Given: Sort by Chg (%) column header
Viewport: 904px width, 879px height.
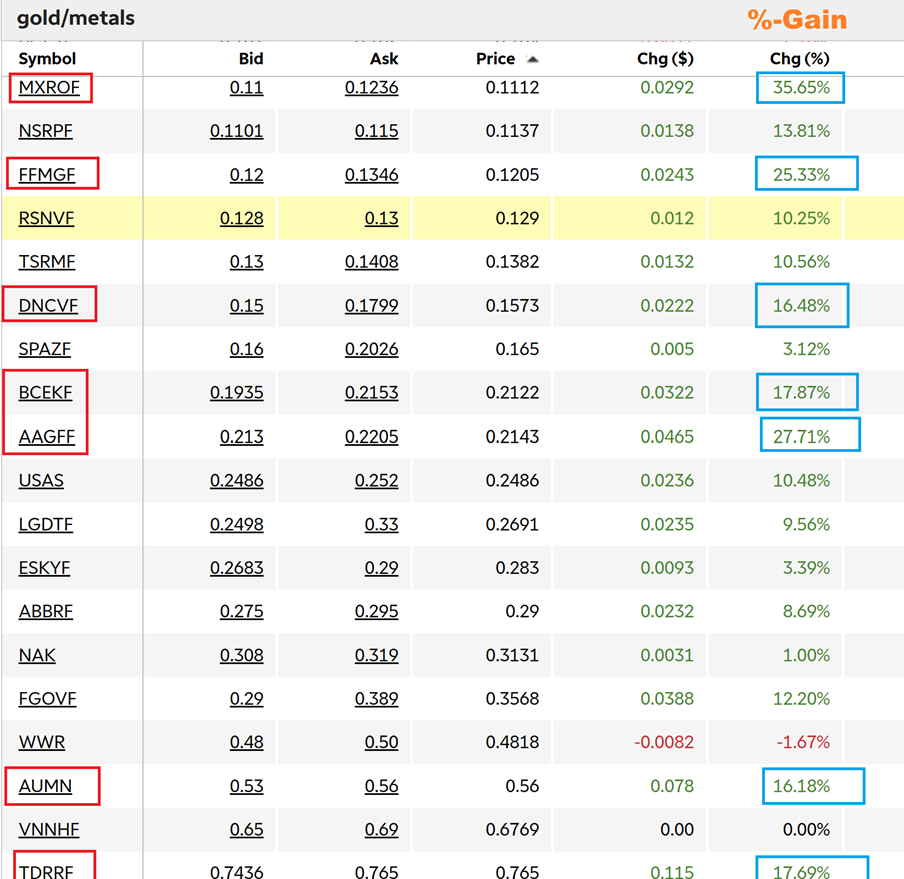Looking at the screenshot, I should pyautogui.click(x=799, y=59).
